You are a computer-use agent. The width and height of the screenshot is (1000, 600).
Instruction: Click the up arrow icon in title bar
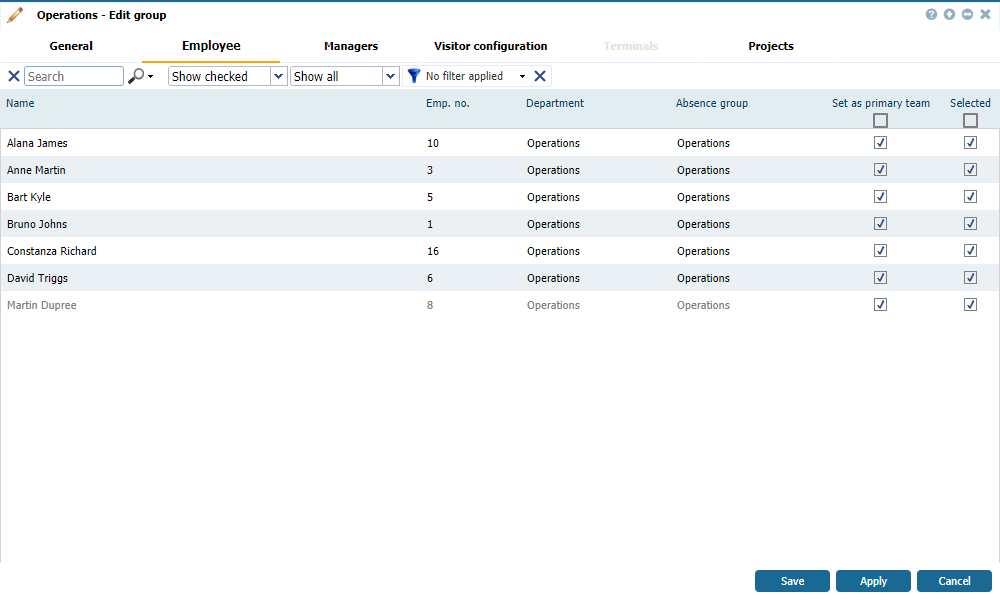coord(949,15)
